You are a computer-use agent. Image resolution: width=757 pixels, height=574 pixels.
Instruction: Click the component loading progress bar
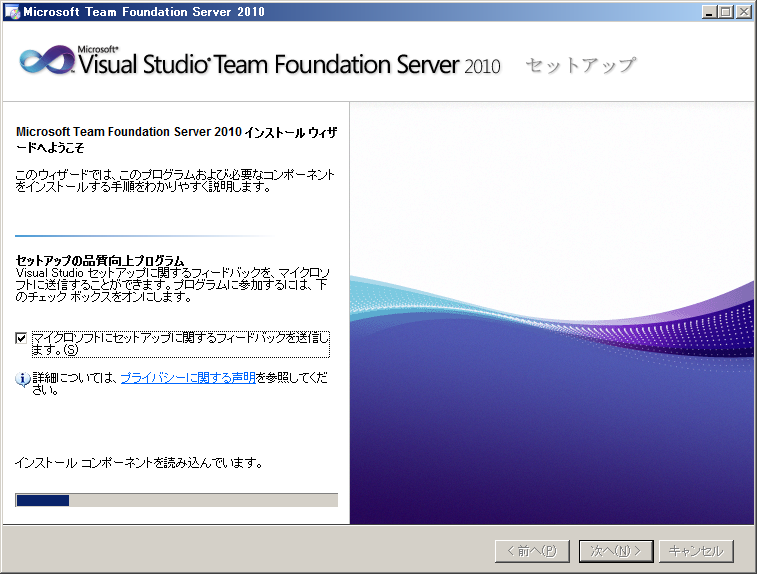click(x=176, y=500)
